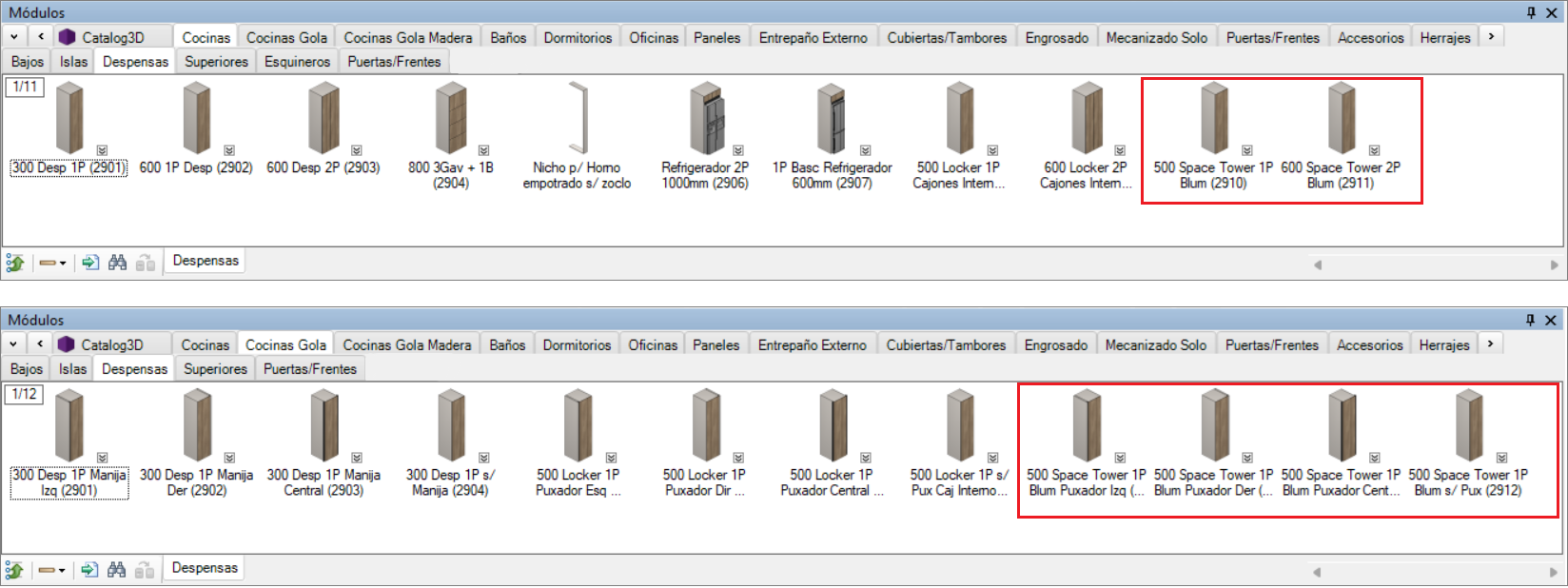Viewport: 1568px width, 588px height.
Task: Open Cocinas tab in lower panel
Action: [205, 344]
